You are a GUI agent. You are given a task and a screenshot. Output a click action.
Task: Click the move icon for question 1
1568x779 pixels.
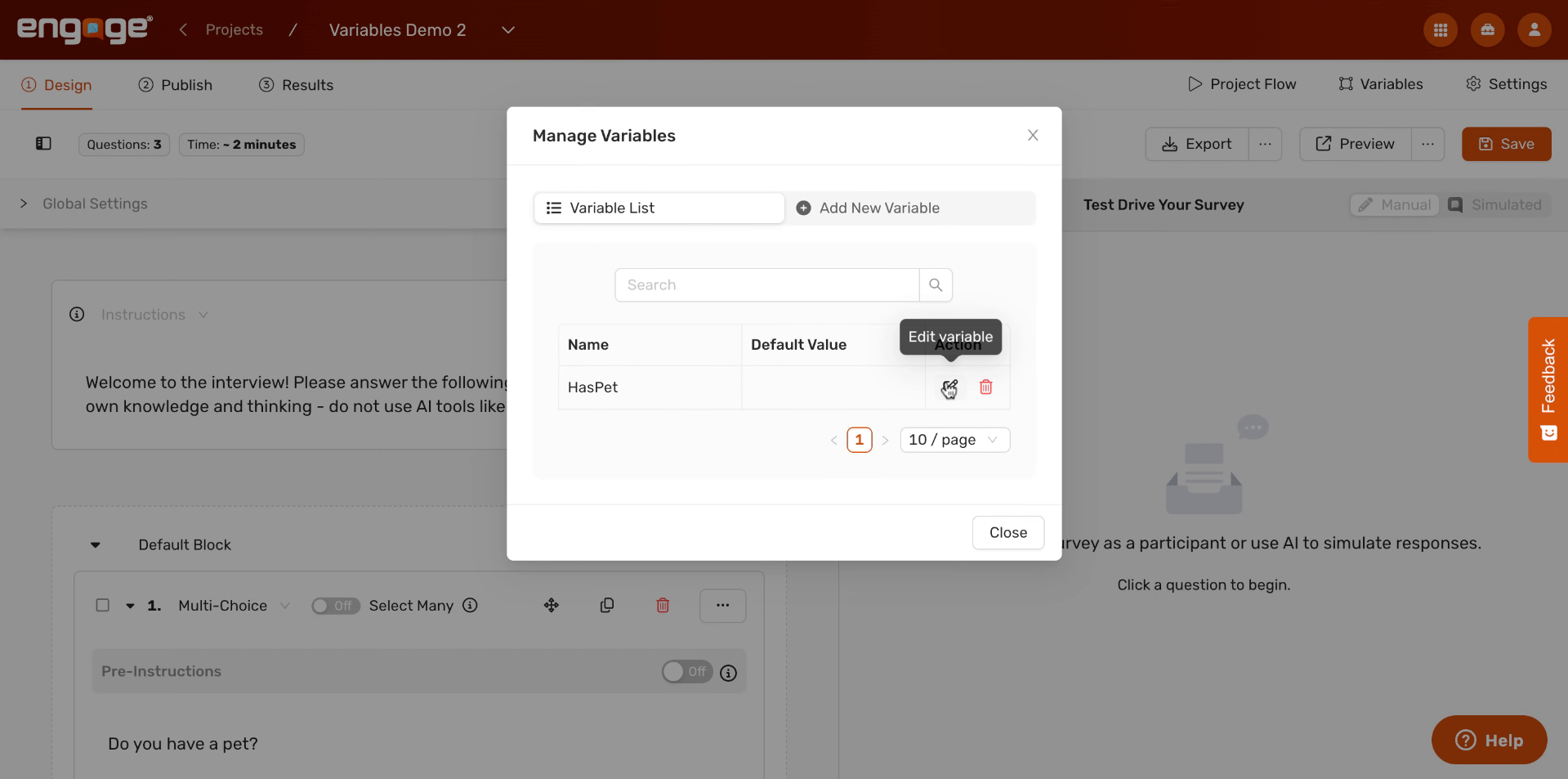click(x=552, y=606)
